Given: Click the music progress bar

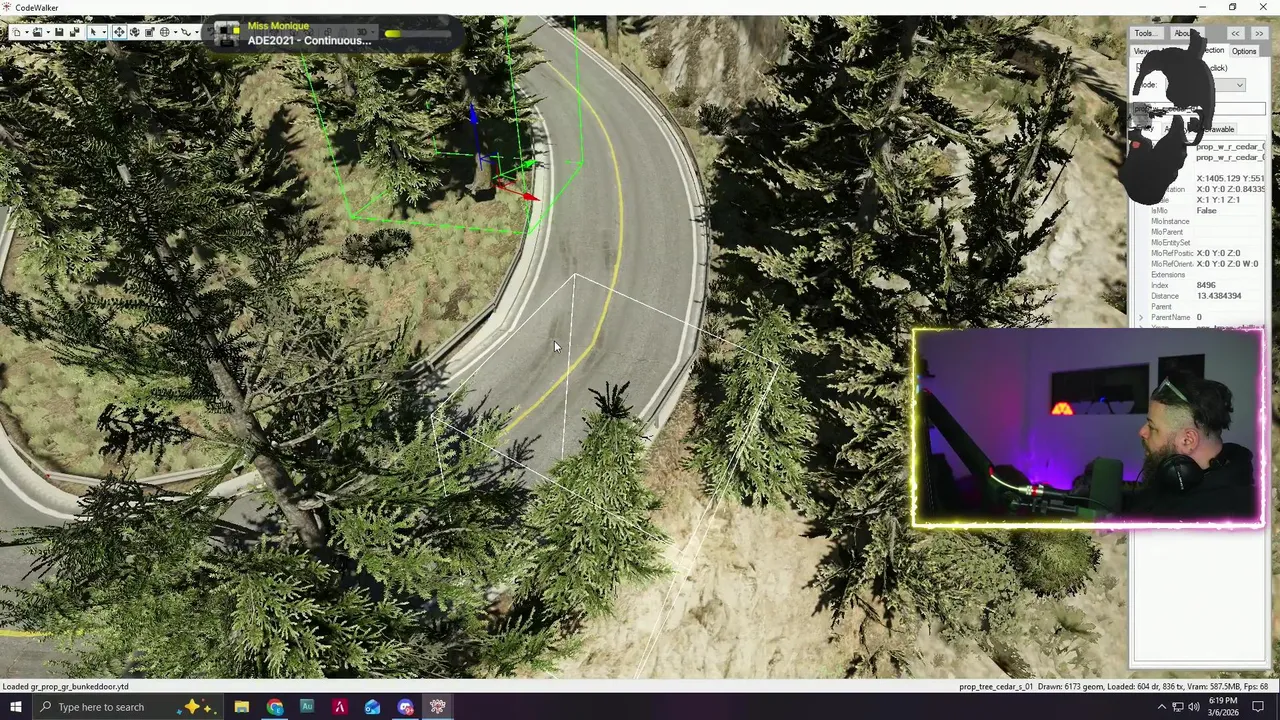Looking at the screenshot, I should pyautogui.click(x=418, y=34).
